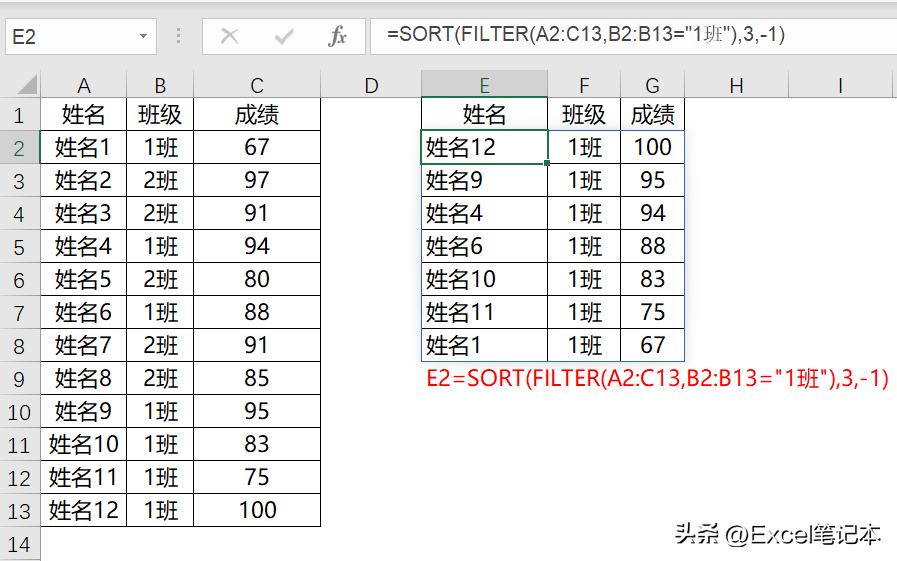Click cell A11 containing 姓名10

click(x=84, y=444)
